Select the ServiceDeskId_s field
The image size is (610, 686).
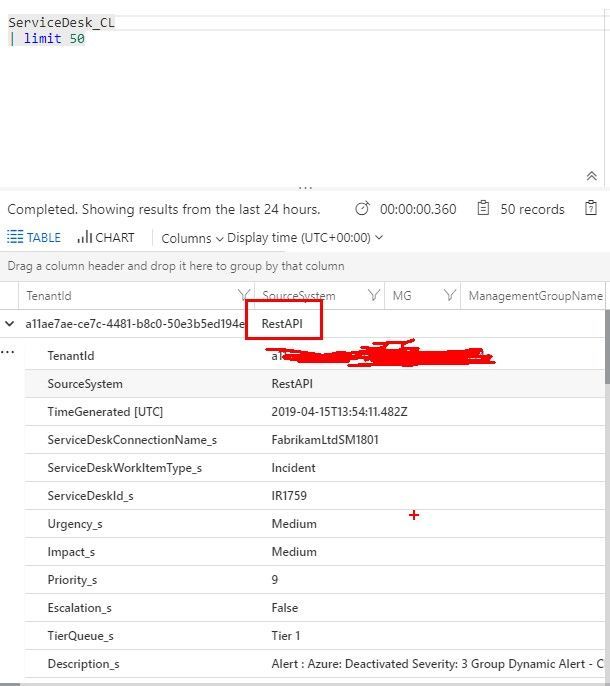click(91, 496)
